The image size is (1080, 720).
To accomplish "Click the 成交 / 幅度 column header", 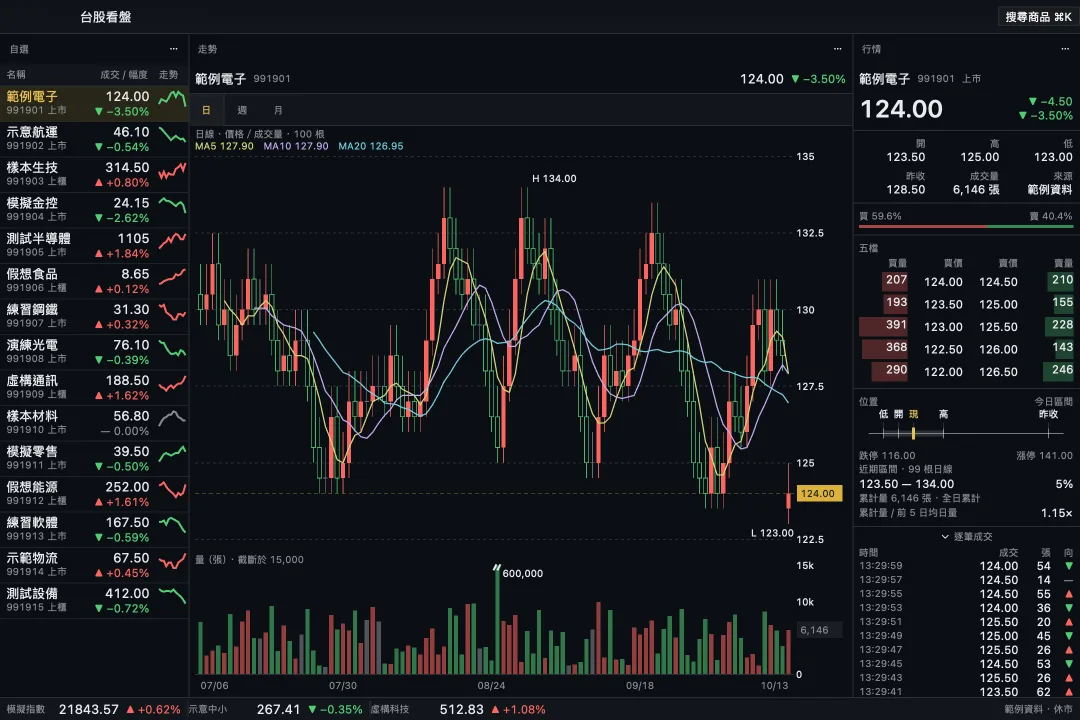I will click(124, 74).
